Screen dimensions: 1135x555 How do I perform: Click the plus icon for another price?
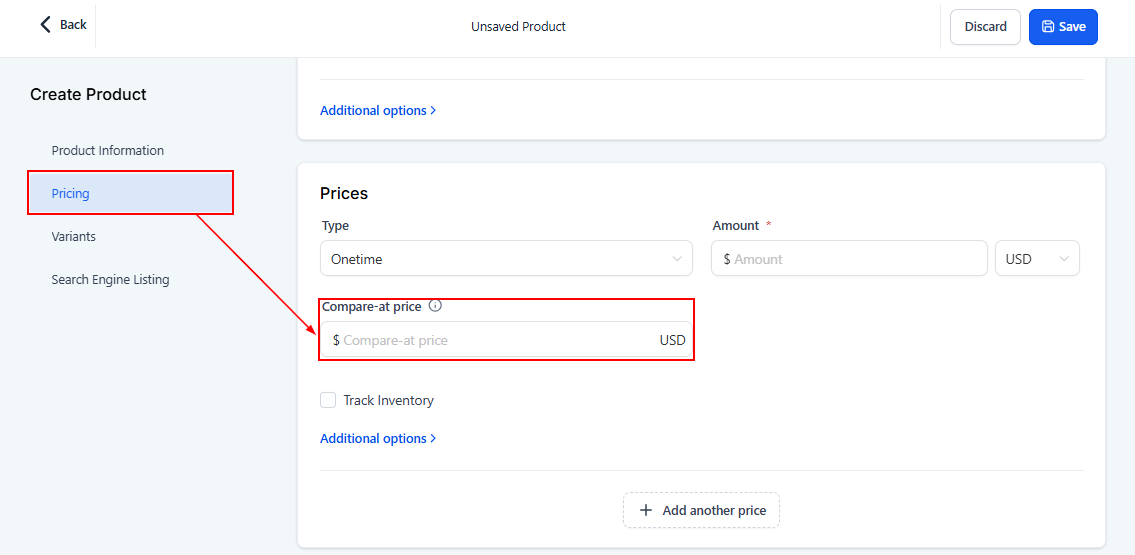[x=646, y=510]
